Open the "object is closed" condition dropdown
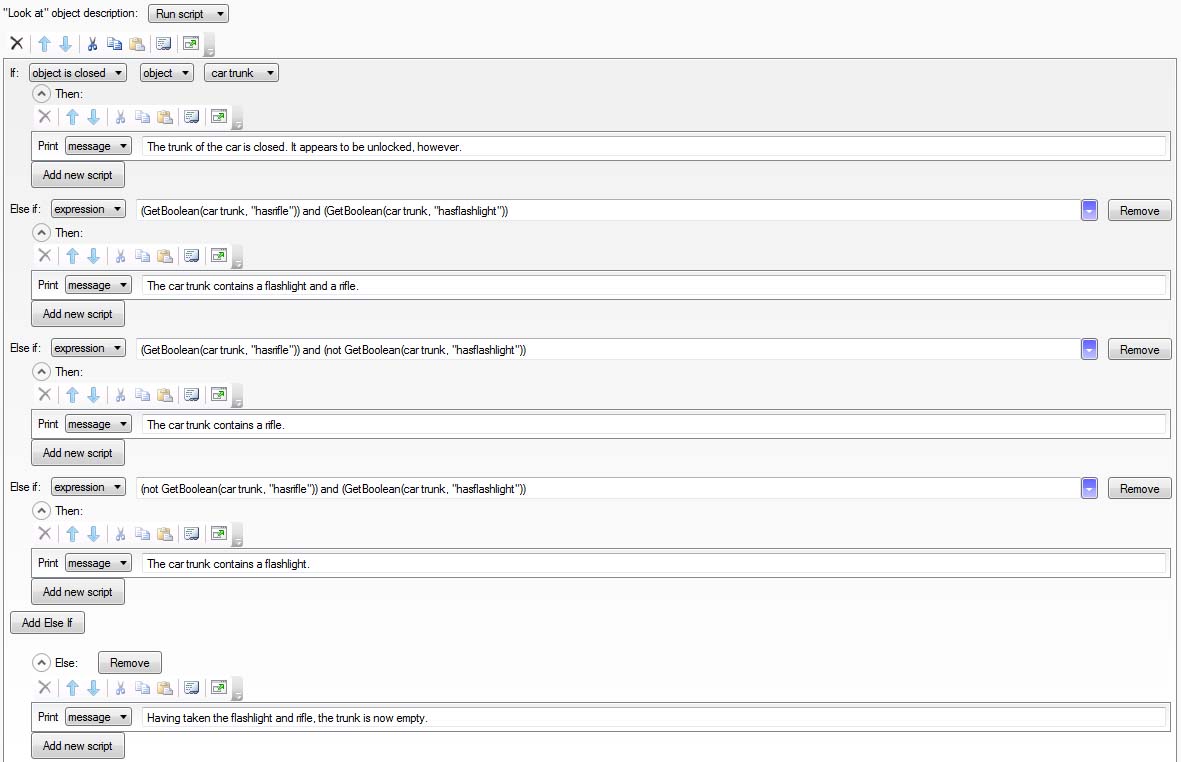The height and width of the screenshot is (762, 1181). point(78,73)
